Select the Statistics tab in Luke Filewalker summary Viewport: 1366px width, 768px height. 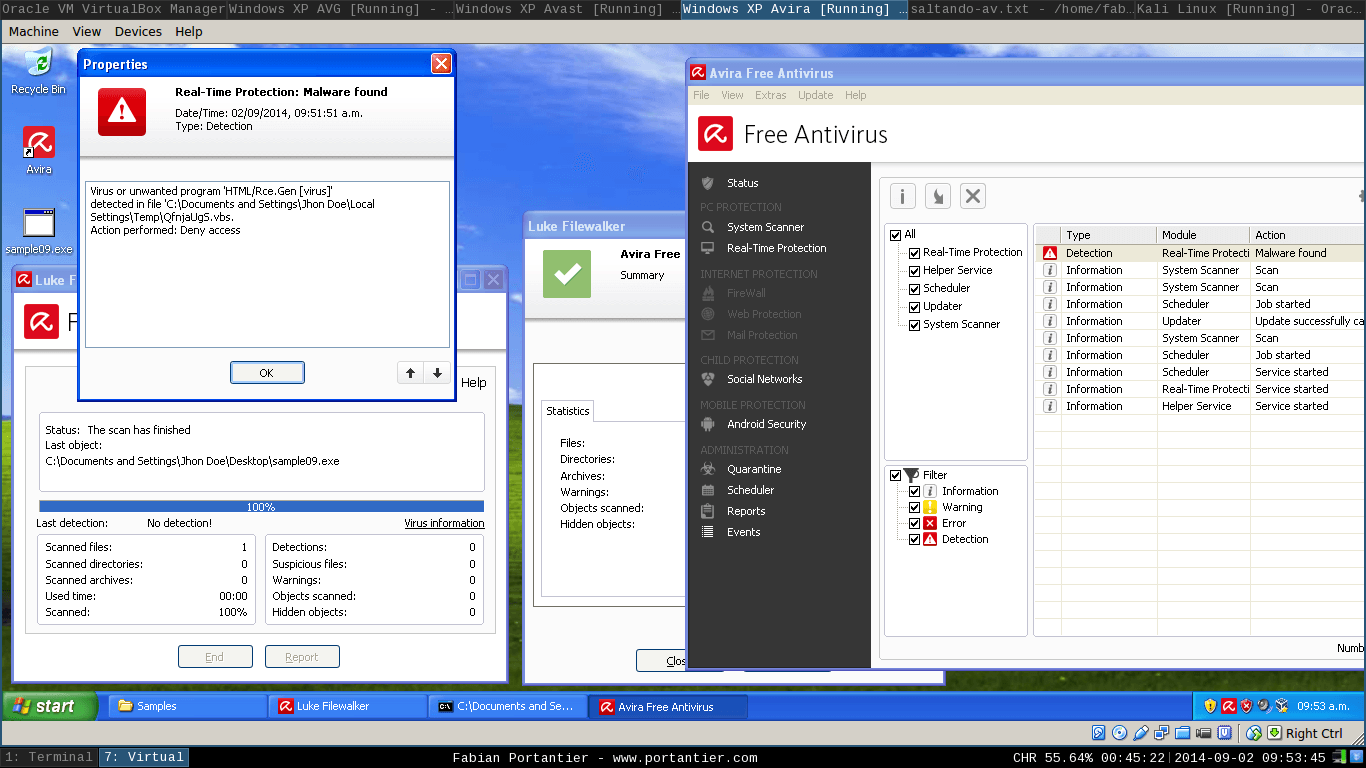click(568, 411)
